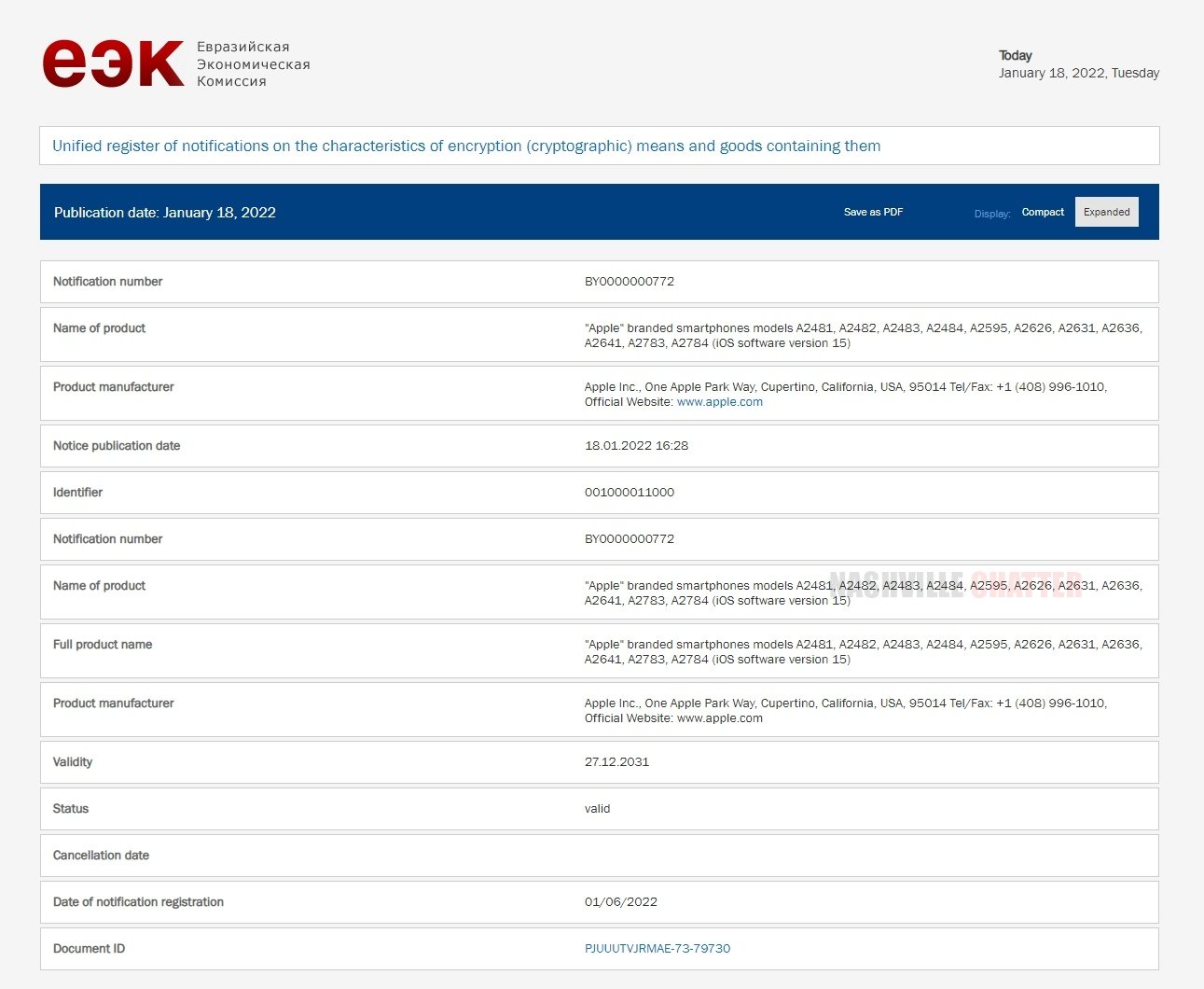The height and width of the screenshot is (989, 1204).
Task: Click the Display label in the header bar
Action: (992, 214)
